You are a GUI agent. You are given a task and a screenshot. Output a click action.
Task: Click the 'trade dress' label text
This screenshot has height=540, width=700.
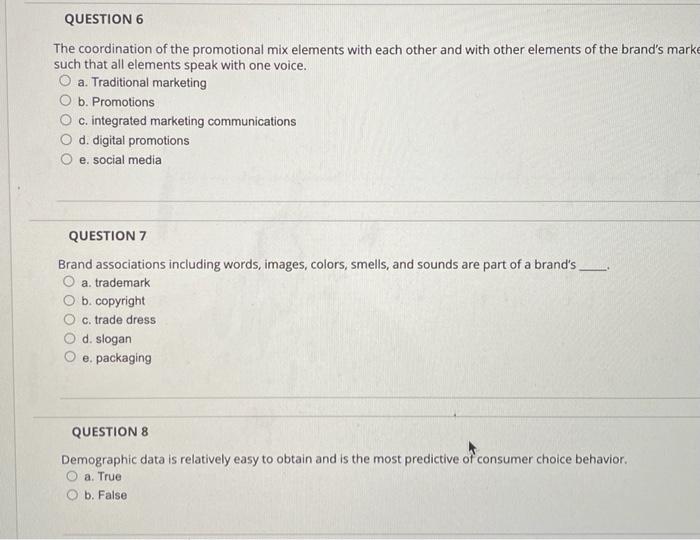click(119, 320)
